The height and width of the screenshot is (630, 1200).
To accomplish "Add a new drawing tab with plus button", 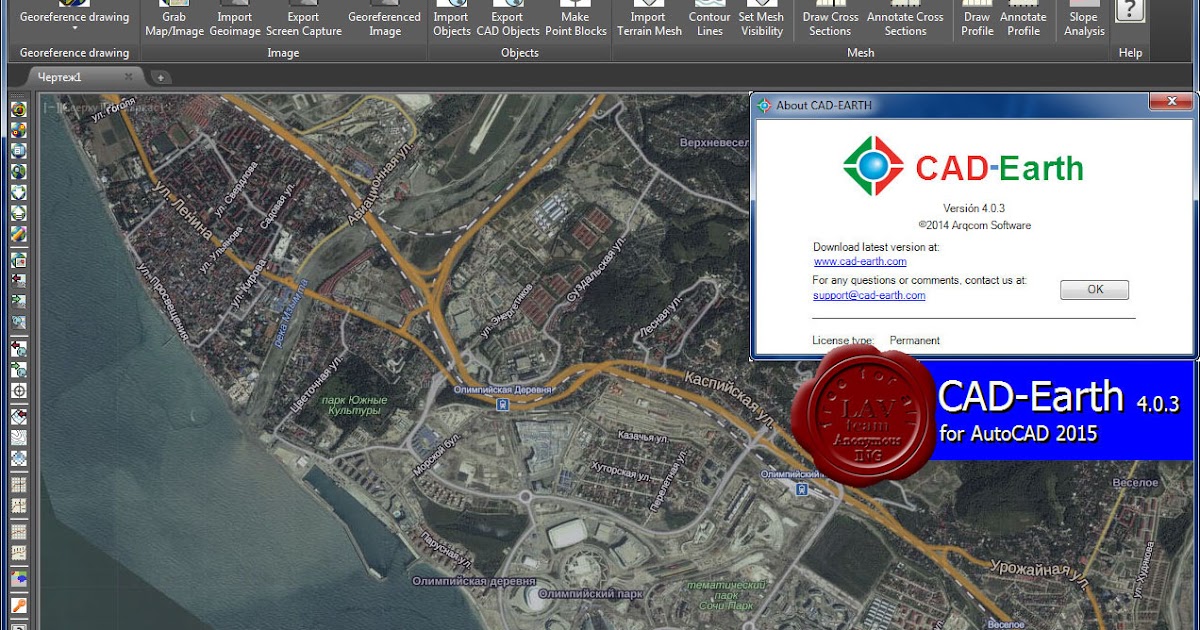I will tap(161, 77).
